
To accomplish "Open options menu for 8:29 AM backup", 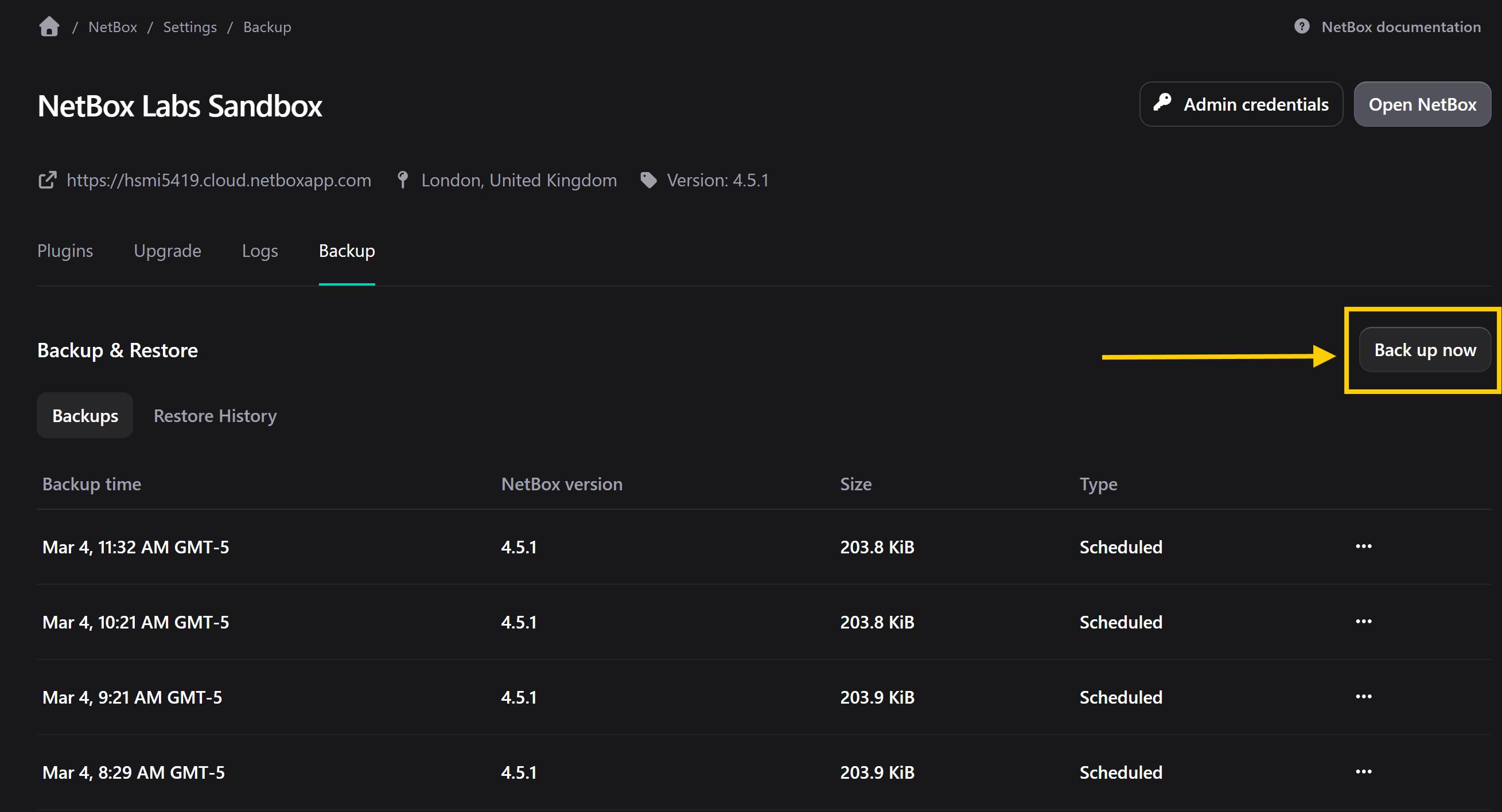I will tap(1363, 772).
